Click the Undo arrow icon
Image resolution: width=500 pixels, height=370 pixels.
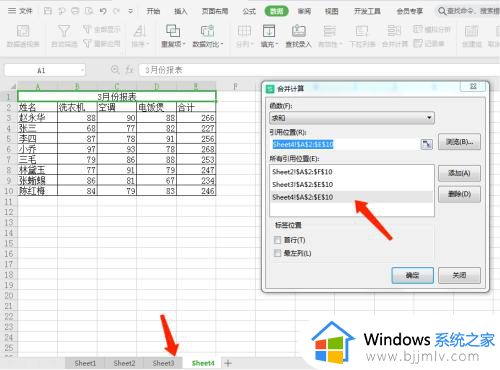(x=103, y=11)
